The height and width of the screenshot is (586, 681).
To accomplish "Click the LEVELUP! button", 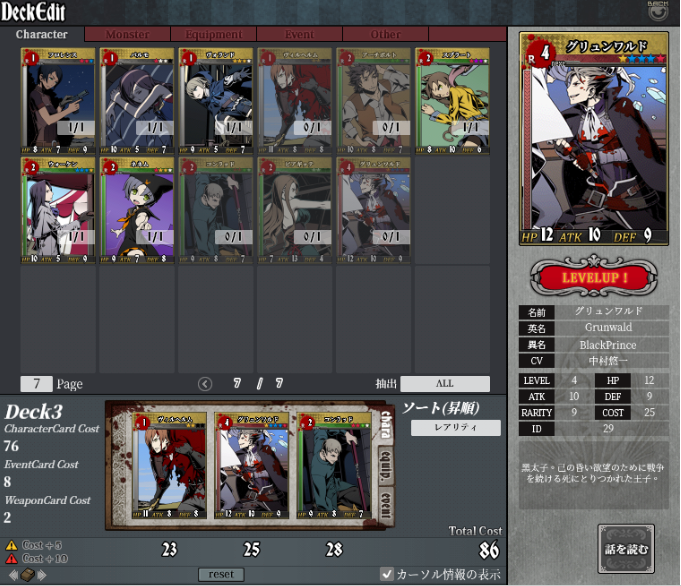I will (594, 277).
